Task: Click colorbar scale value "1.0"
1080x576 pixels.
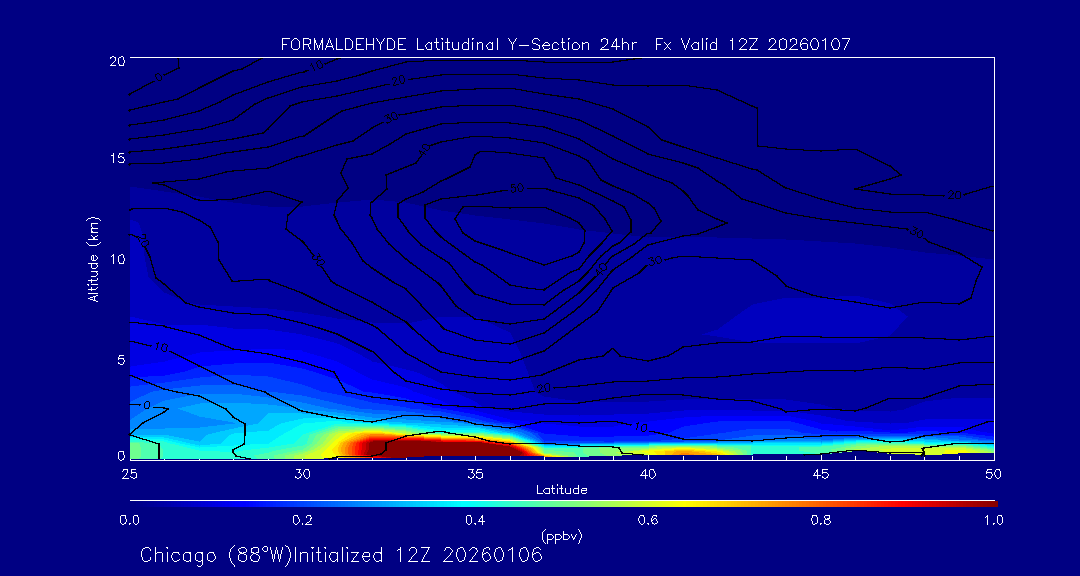Action: tap(993, 520)
